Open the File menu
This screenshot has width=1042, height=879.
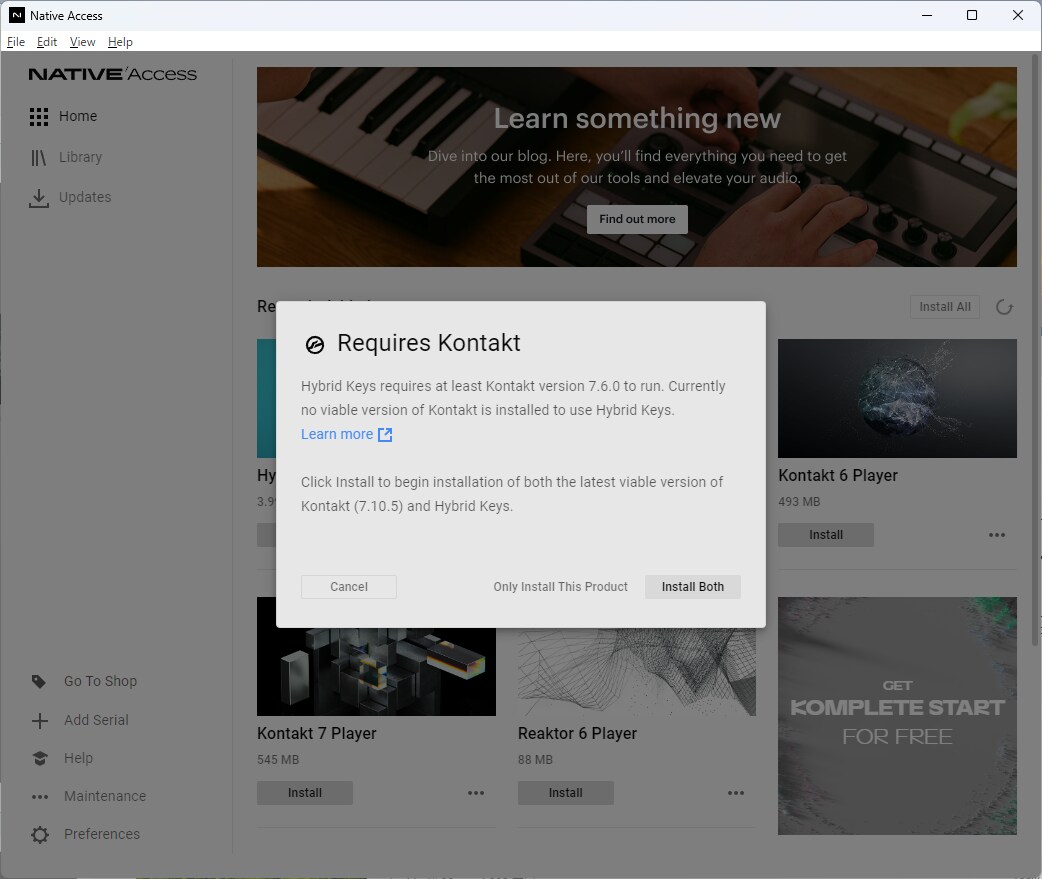(16, 42)
